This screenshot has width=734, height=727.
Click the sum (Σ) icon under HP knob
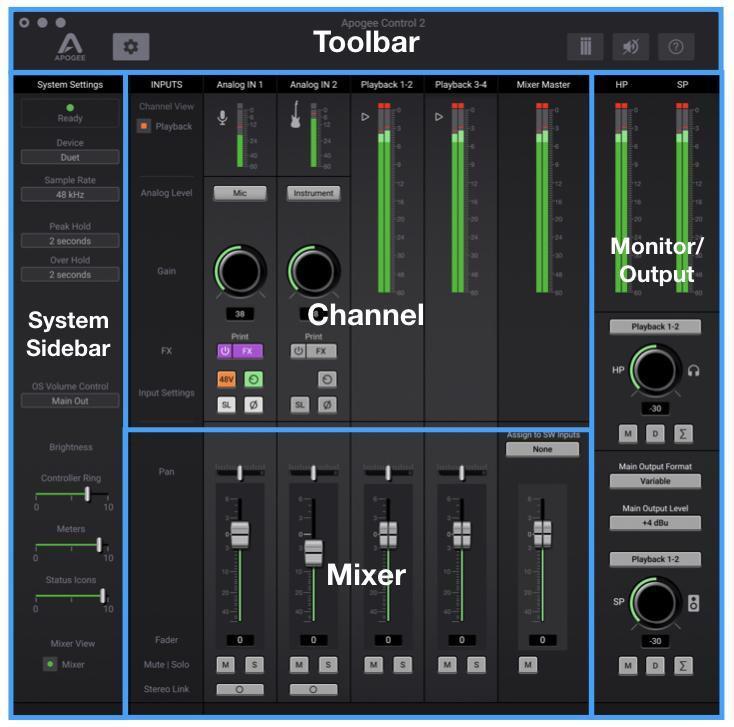683,431
